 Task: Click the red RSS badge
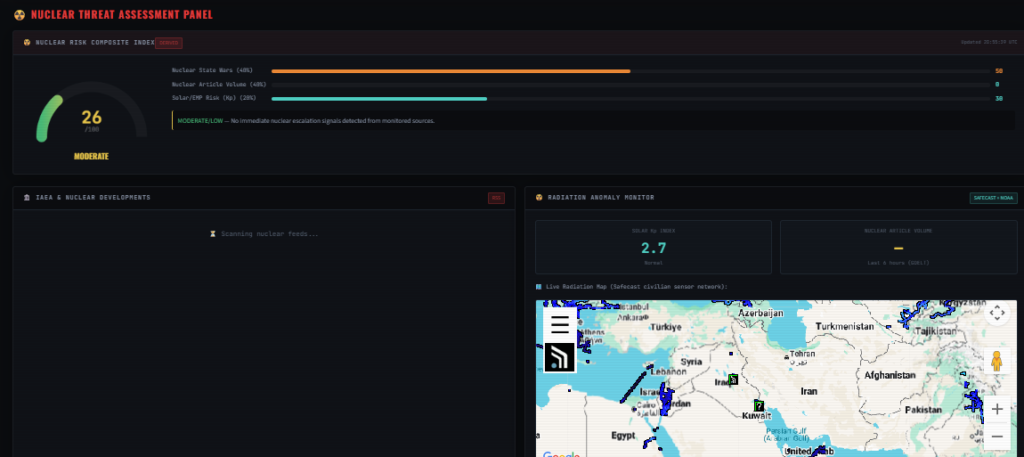496,198
